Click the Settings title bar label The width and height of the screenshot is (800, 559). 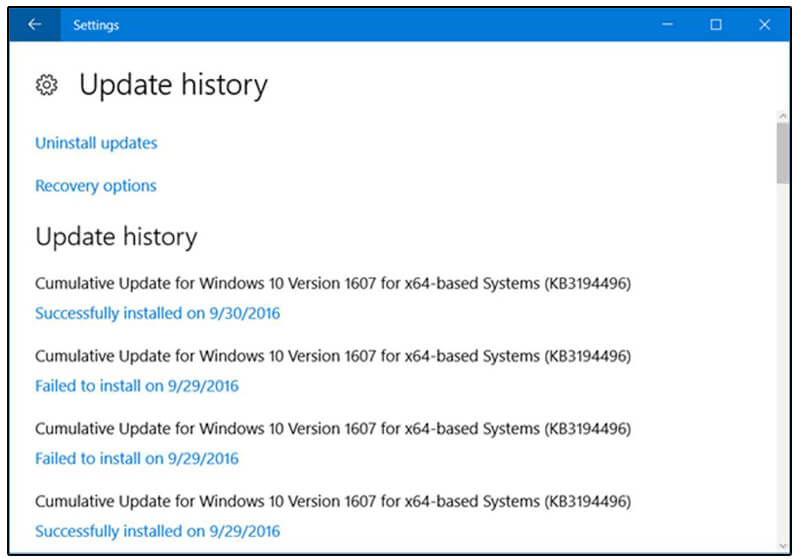coord(96,25)
